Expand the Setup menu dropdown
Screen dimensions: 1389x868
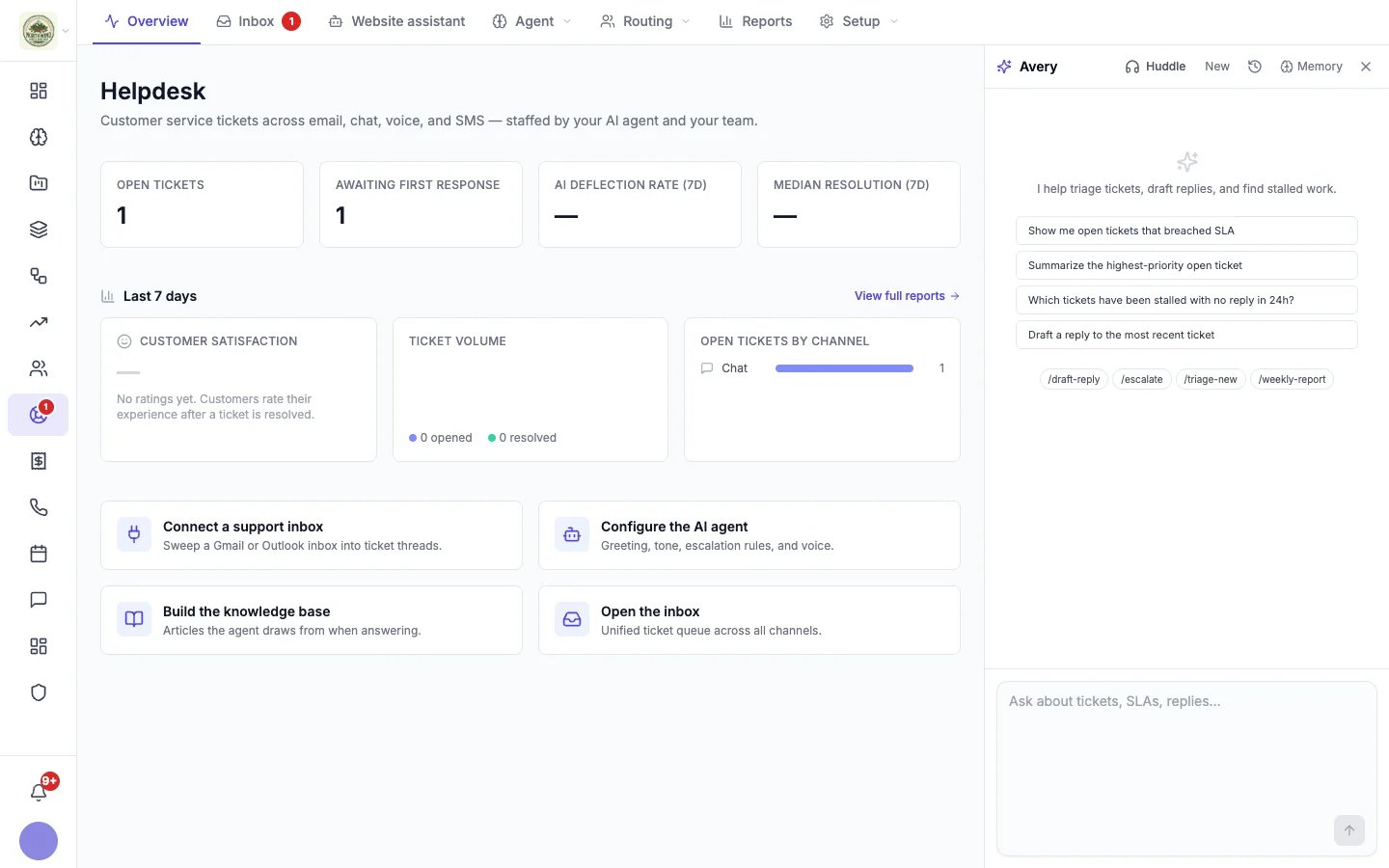click(x=858, y=21)
